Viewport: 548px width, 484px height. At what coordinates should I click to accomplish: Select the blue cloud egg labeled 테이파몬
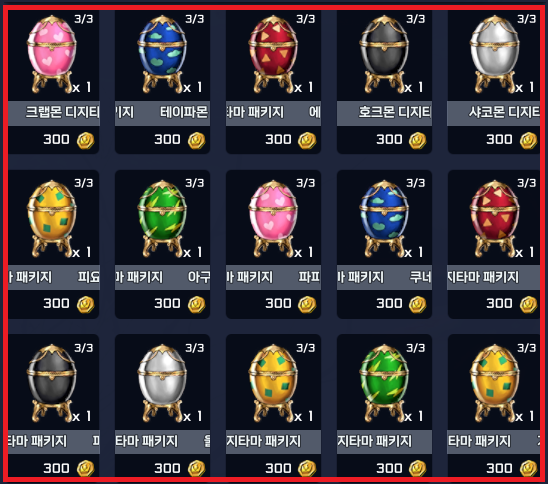tap(162, 54)
